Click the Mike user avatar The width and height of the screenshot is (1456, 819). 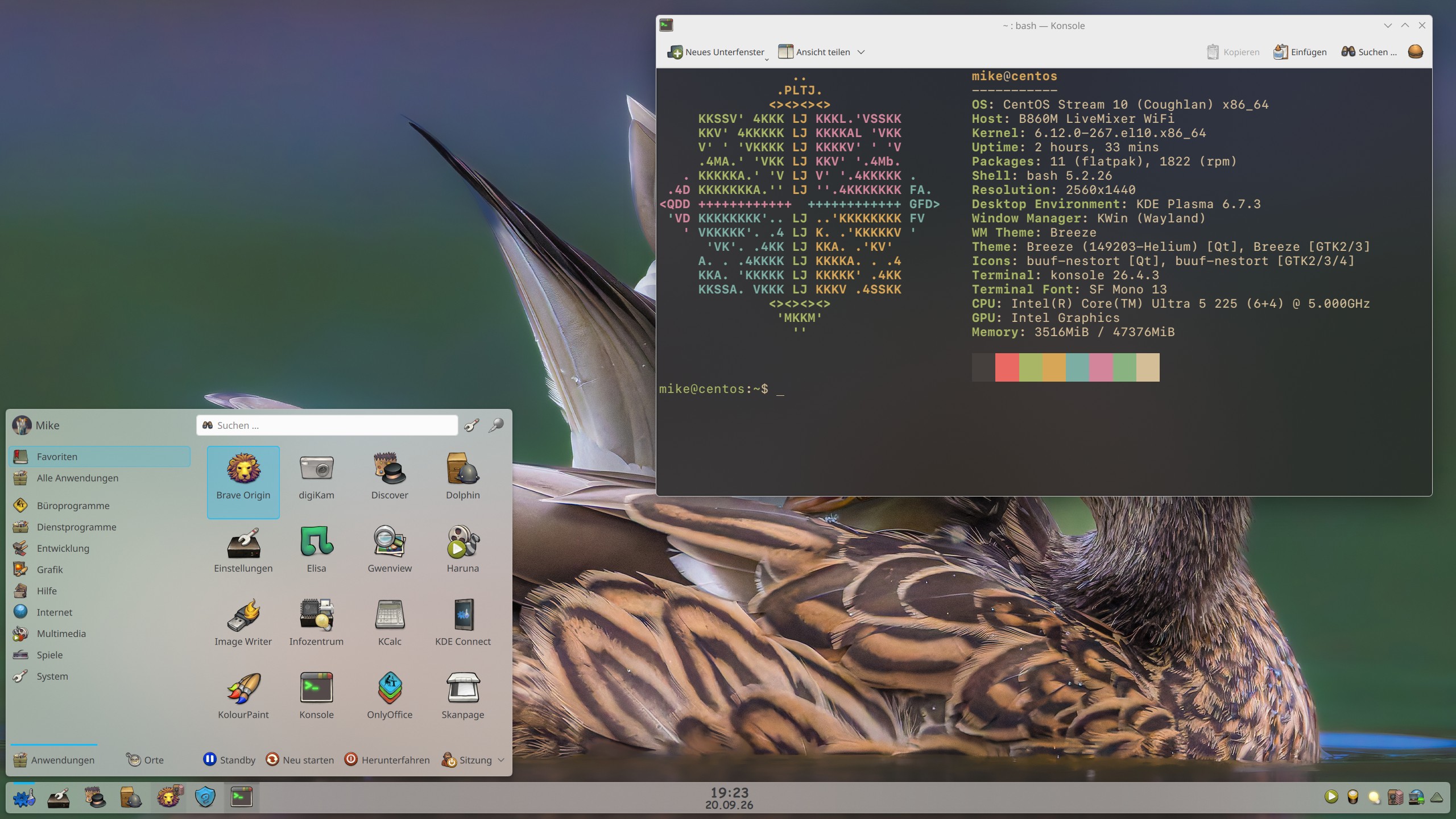point(22,425)
